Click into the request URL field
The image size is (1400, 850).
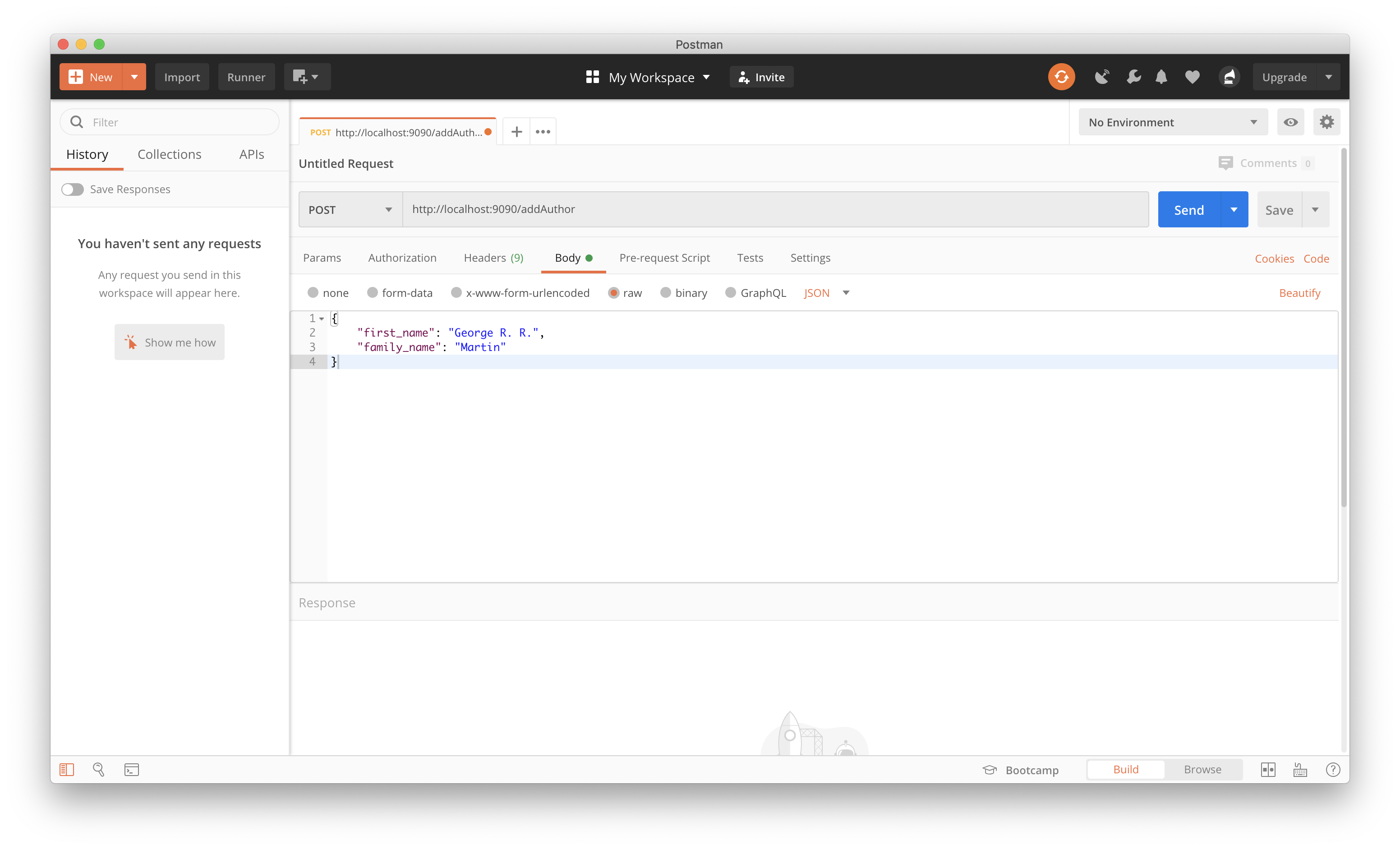775,209
